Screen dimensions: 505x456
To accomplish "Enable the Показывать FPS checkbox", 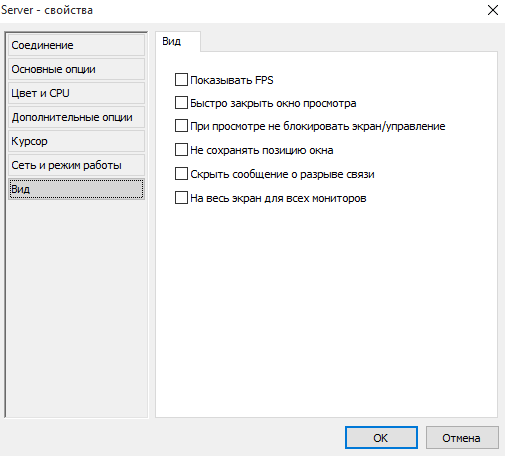I will click(x=181, y=80).
